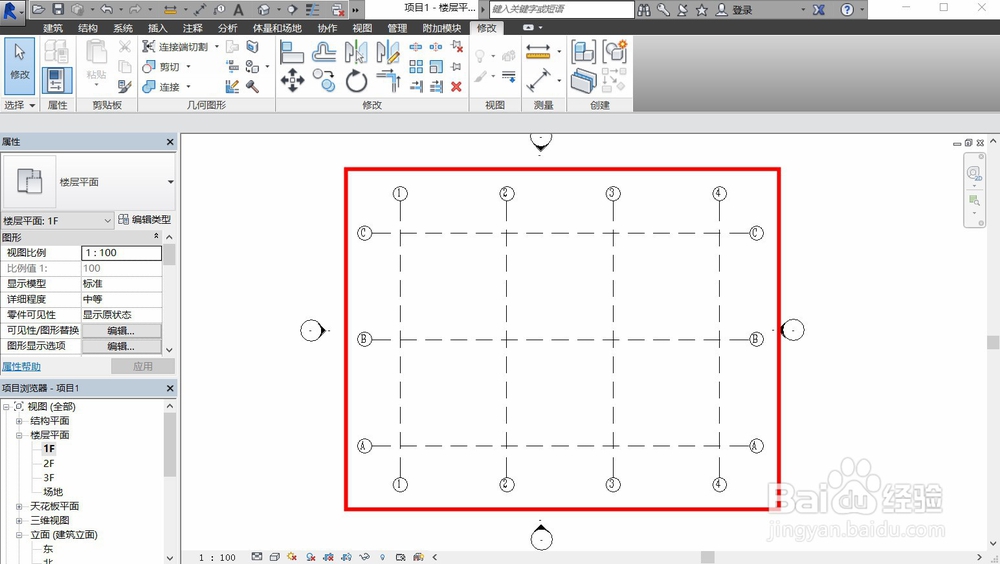Select the Offset tool in Modify panel
This screenshot has height=564, width=1000.
click(x=324, y=52)
